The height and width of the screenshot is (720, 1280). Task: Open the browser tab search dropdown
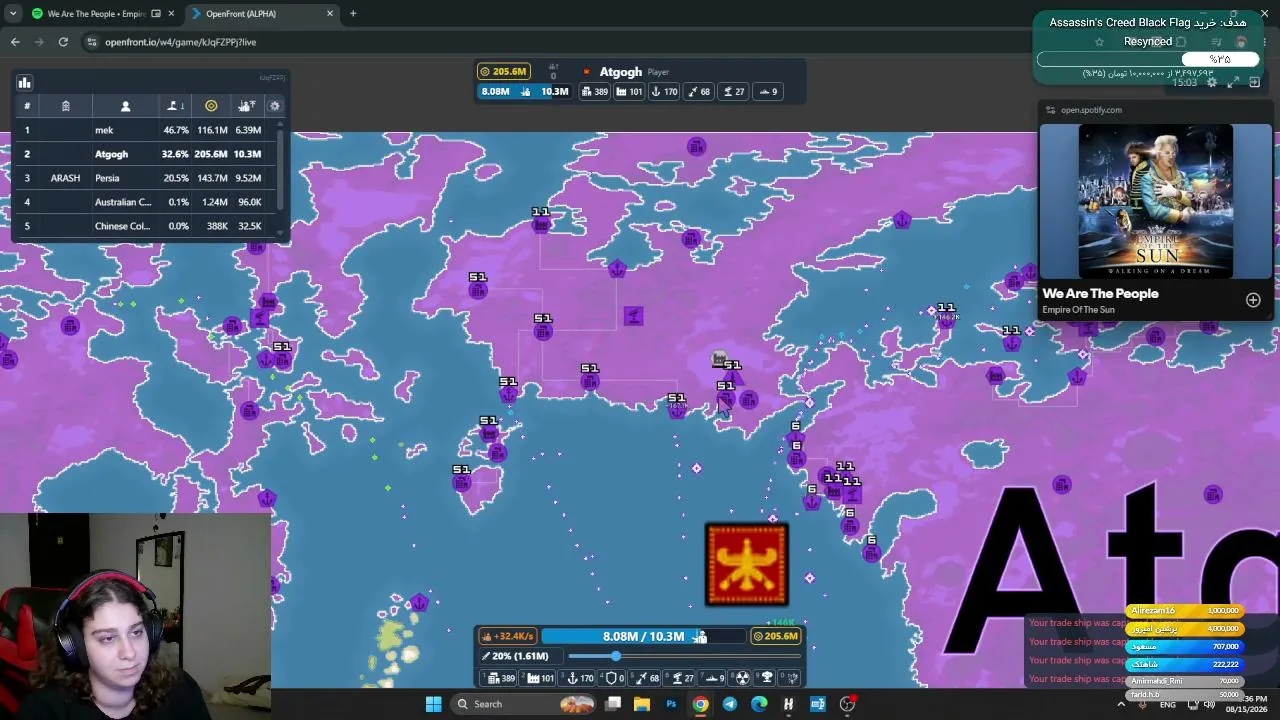[12, 14]
